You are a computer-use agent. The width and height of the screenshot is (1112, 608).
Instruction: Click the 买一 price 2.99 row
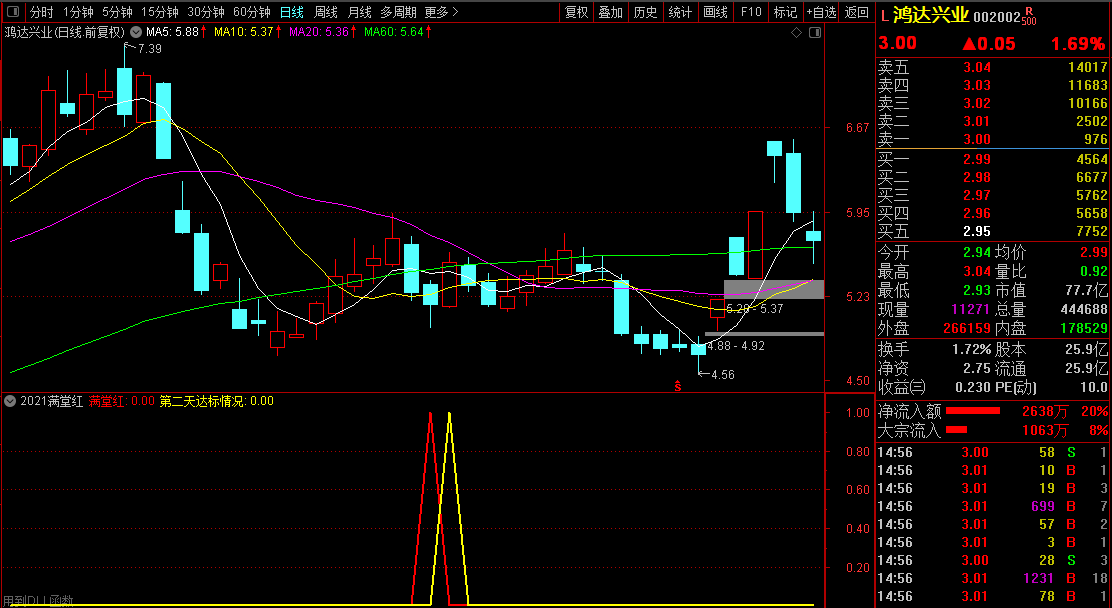click(x=992, y=159)
